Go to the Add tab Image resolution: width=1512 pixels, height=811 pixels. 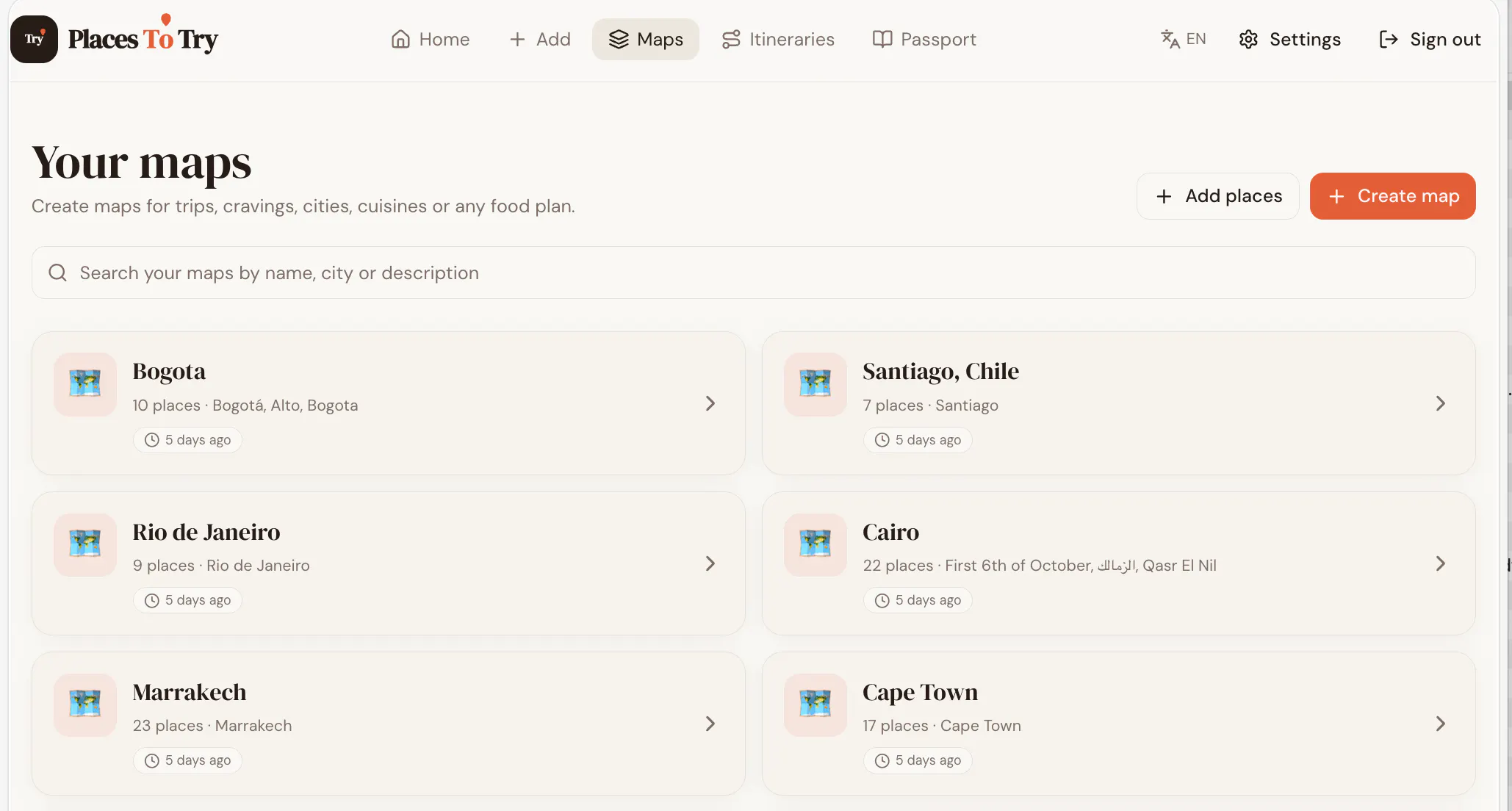click(x=540, y=39)
